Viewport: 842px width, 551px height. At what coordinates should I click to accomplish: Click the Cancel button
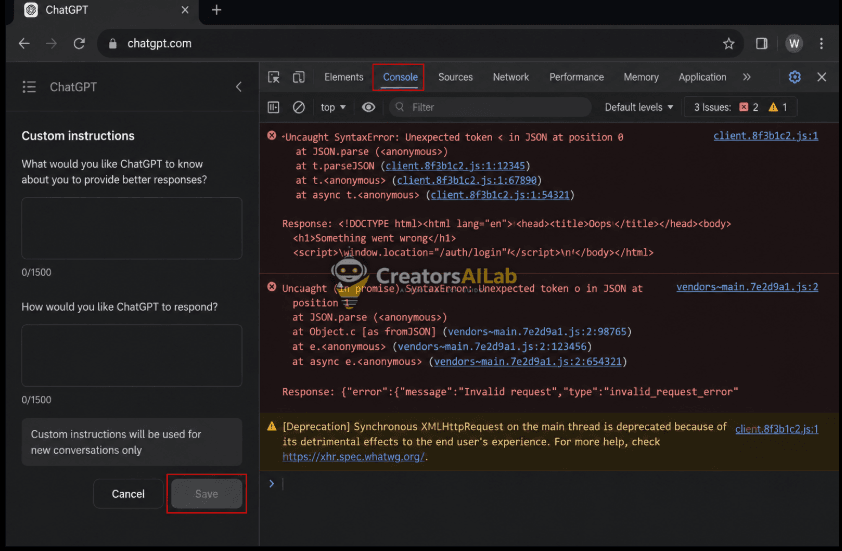(x=128, y=494)
